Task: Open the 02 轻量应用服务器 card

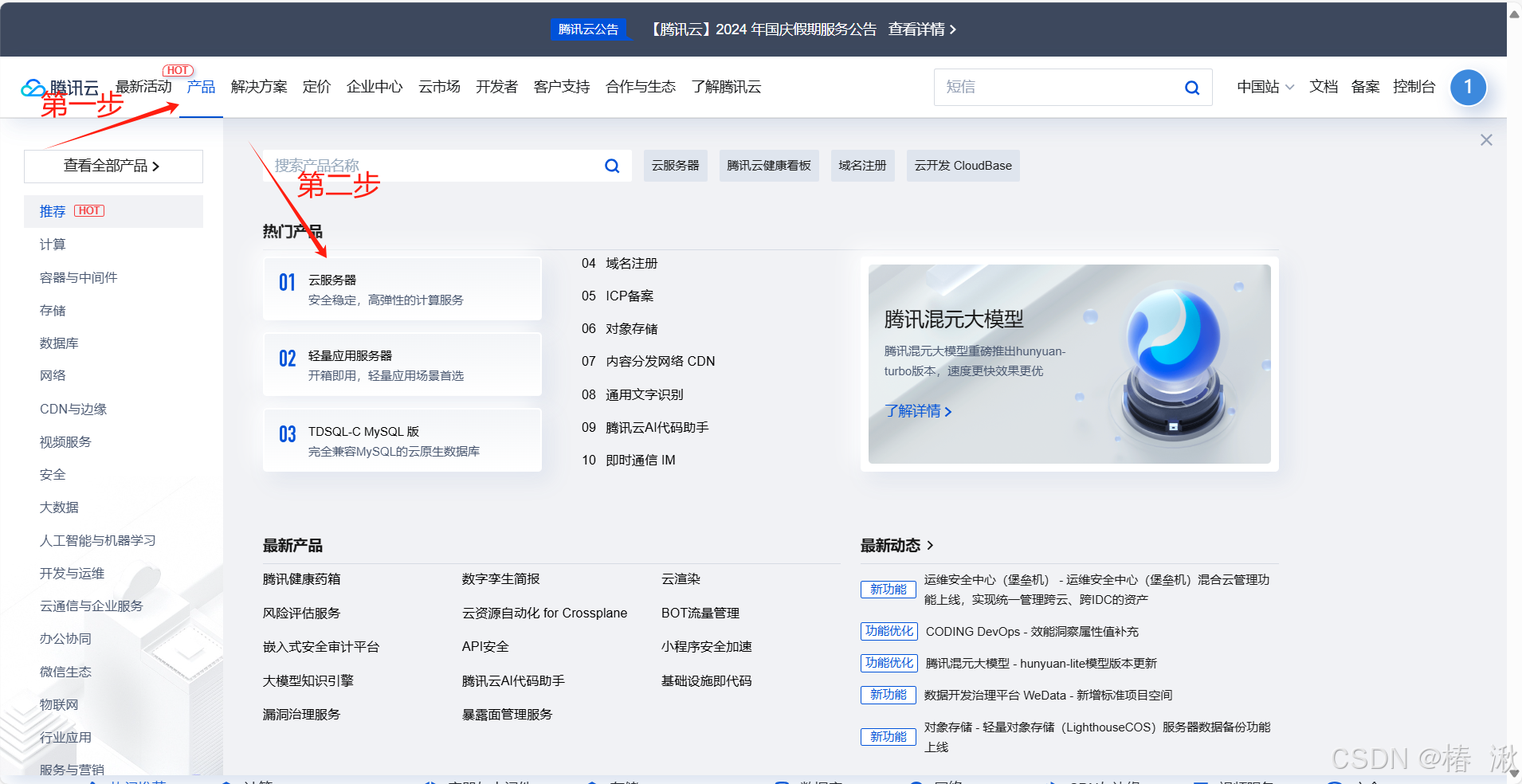Action: click(x=402, y=364)
